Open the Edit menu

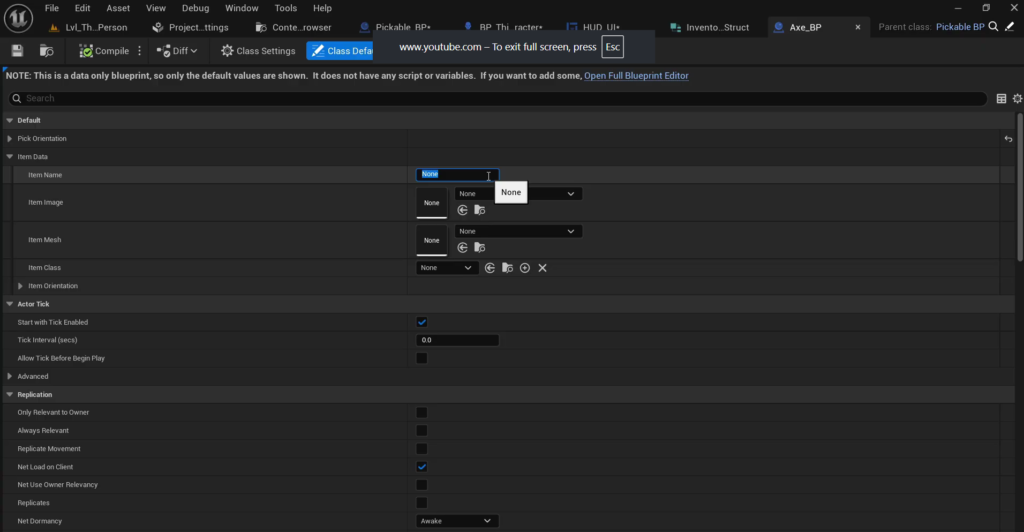pyautogui.click(x=82, y=8)
